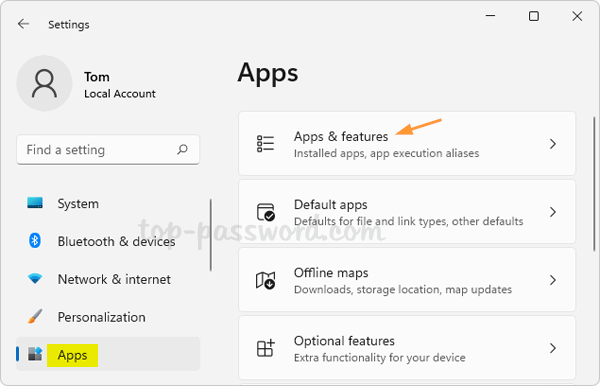Go back using the back arrow
Viewport: 600px width, 386px height.
(23, 24)
